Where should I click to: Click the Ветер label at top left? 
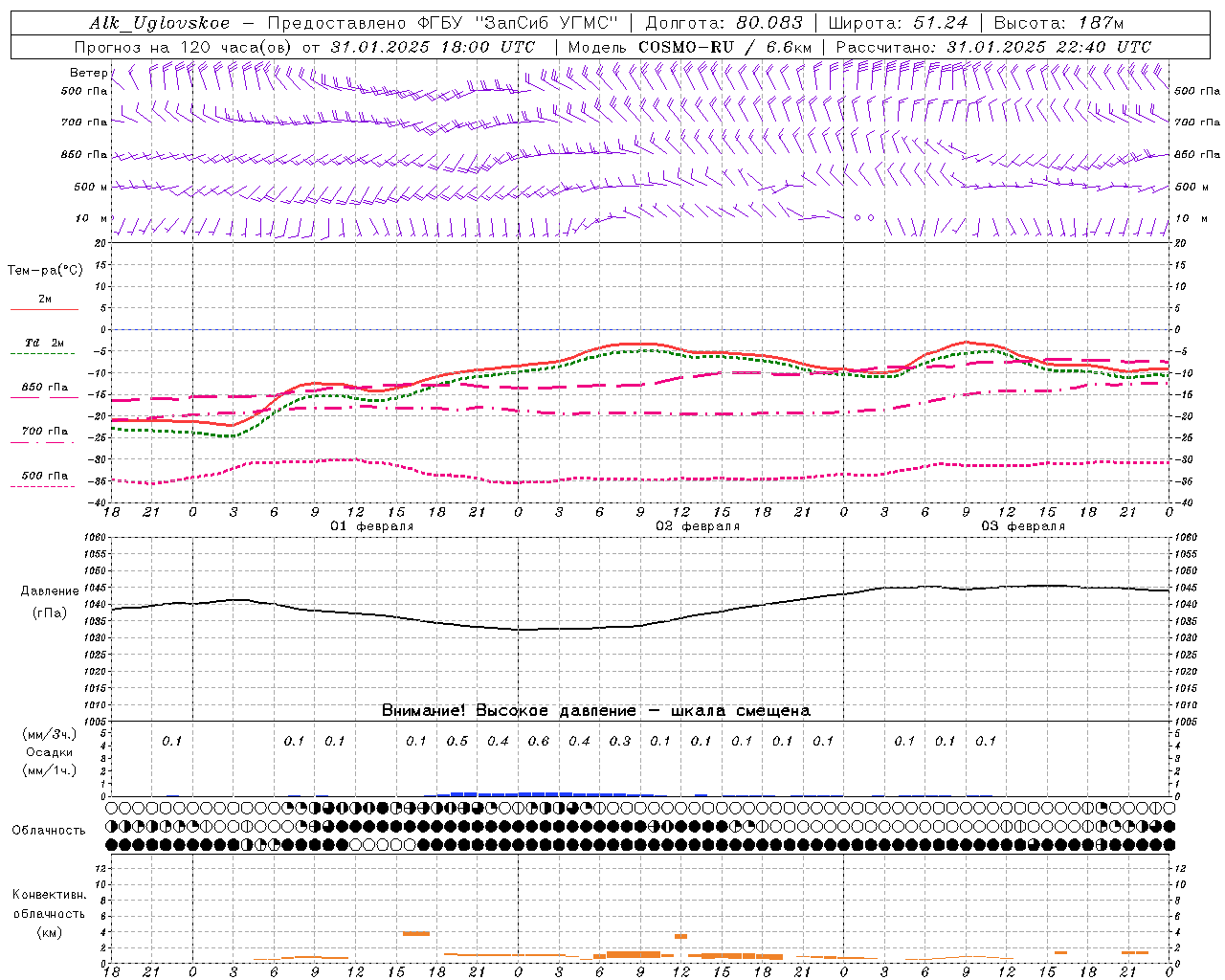89,73
